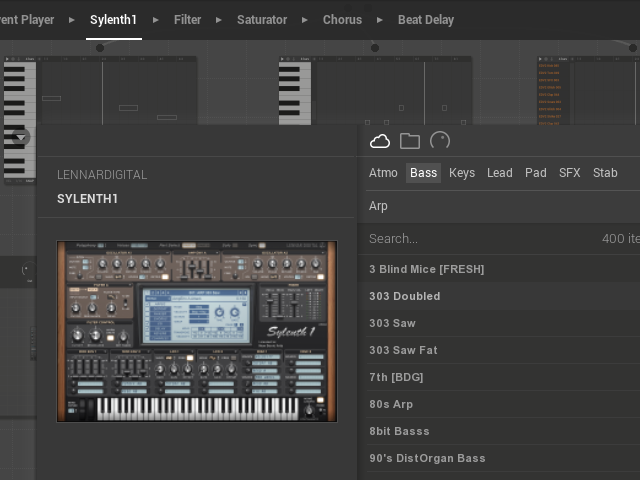The width and height of the screenshot is (640, 480).
Task: Switch to the Filter device tab
Action: (187, 20)
